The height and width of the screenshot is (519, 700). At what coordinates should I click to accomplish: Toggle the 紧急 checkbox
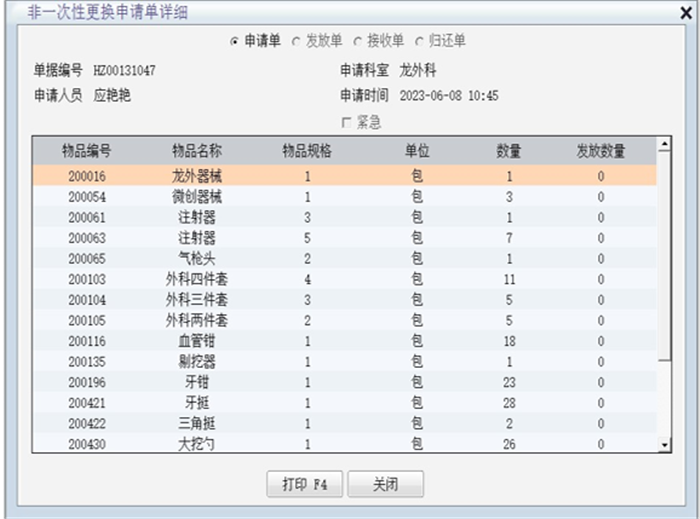coord(347,122)
